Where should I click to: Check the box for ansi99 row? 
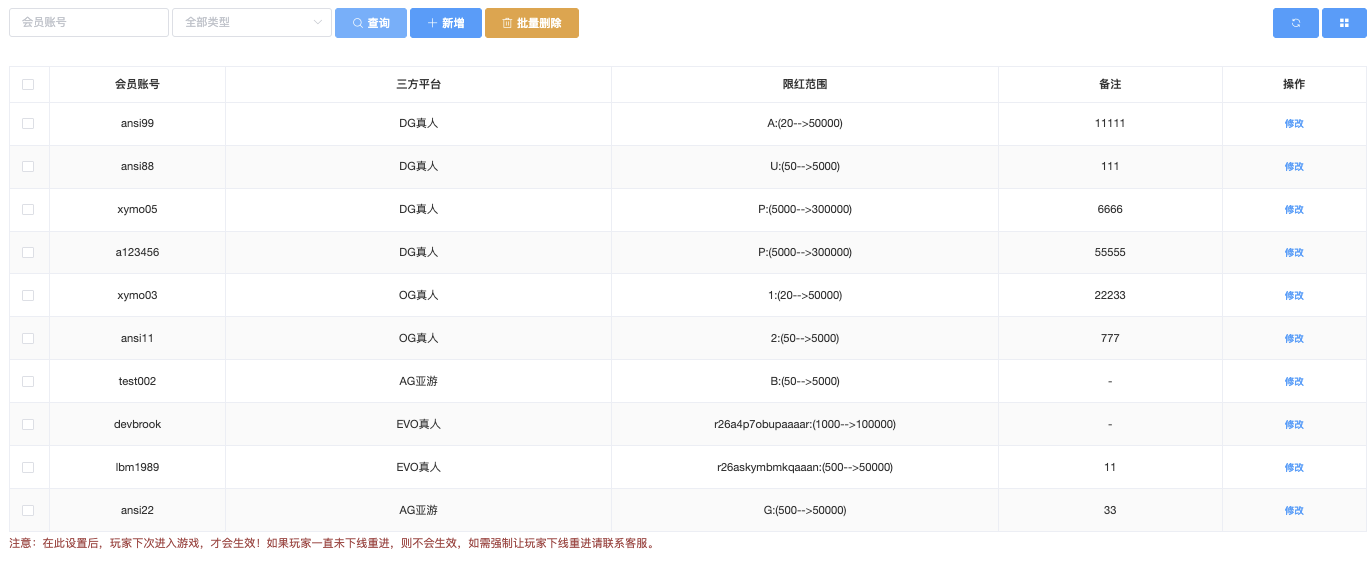click(28, 124)
